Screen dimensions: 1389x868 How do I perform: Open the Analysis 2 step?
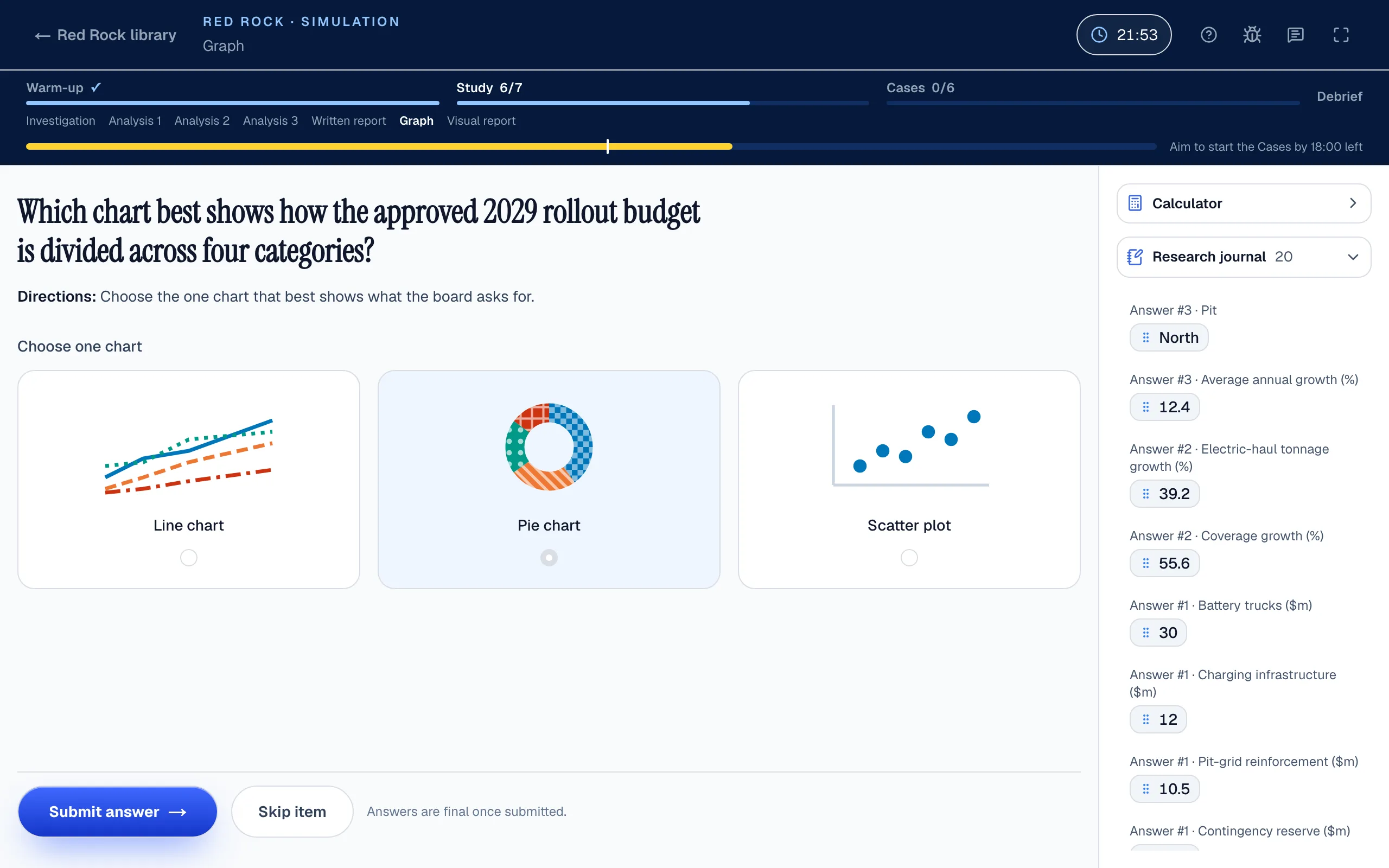click(202, 120)
